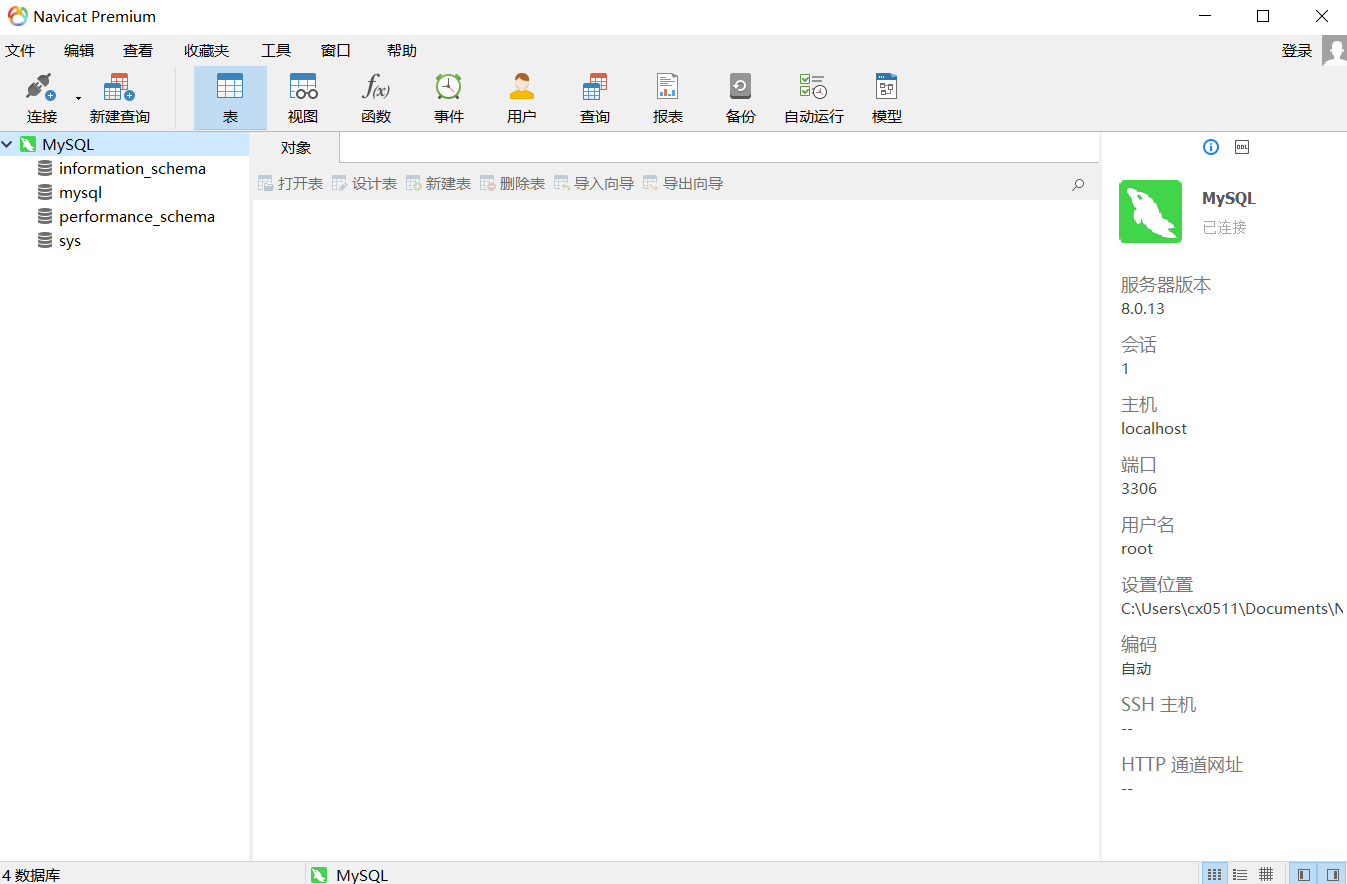Switch to the 对象 tab
The height and width of the screenshot is (884, 1347).
click(296, 148)
